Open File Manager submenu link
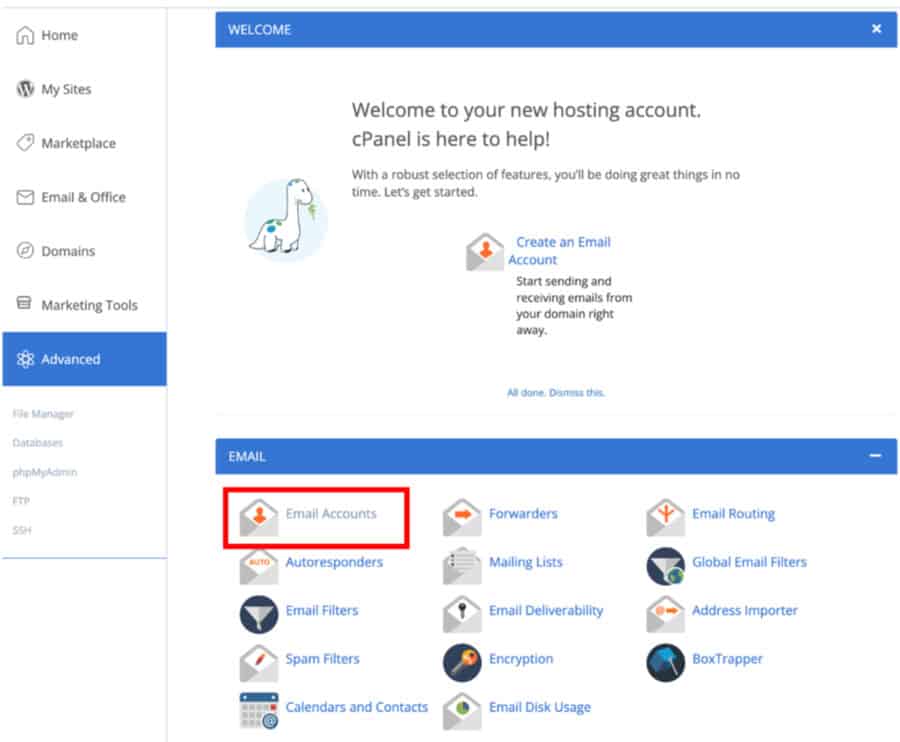Screen dimensions: 900x742 click(x=43, y=414)
